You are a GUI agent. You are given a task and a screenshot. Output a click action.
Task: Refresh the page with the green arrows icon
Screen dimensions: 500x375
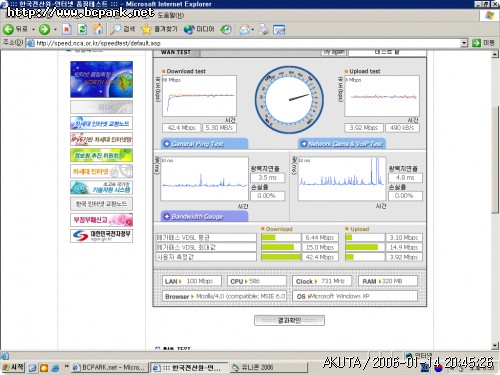pyautogui.click(x=82, y=29)
